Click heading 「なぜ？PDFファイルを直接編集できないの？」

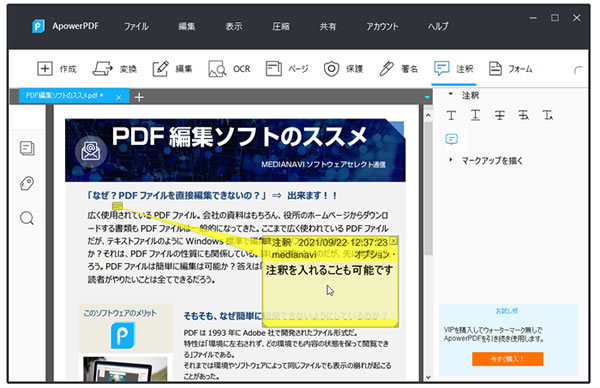tap(177, 196)
